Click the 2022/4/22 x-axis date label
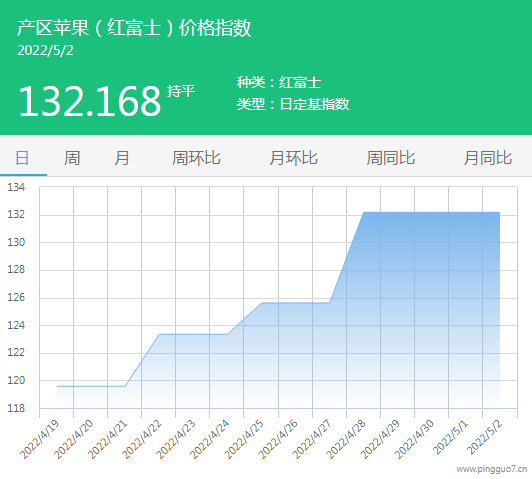 (x=141, y=439)
